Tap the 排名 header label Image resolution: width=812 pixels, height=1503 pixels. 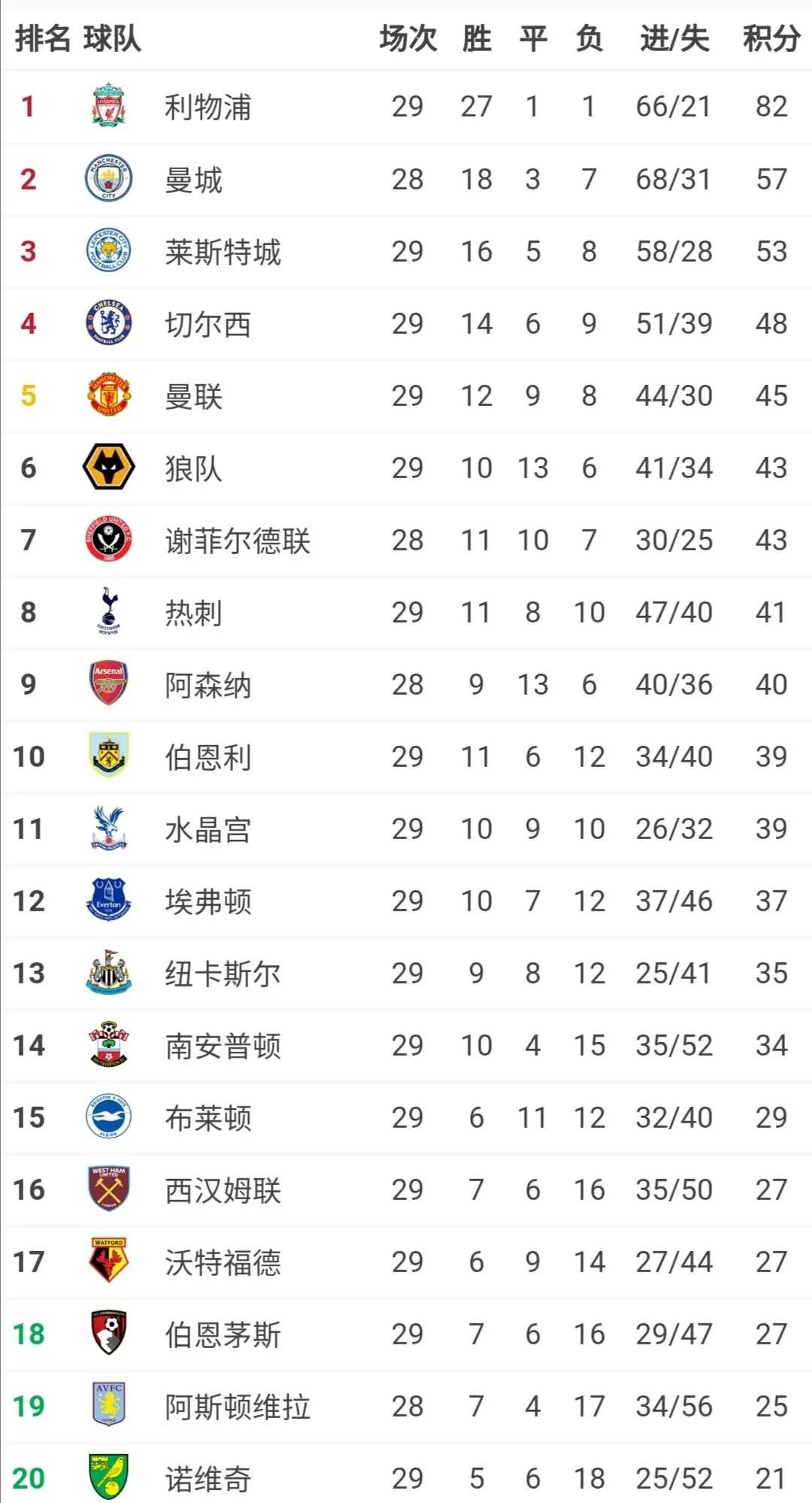click(43, 38)
